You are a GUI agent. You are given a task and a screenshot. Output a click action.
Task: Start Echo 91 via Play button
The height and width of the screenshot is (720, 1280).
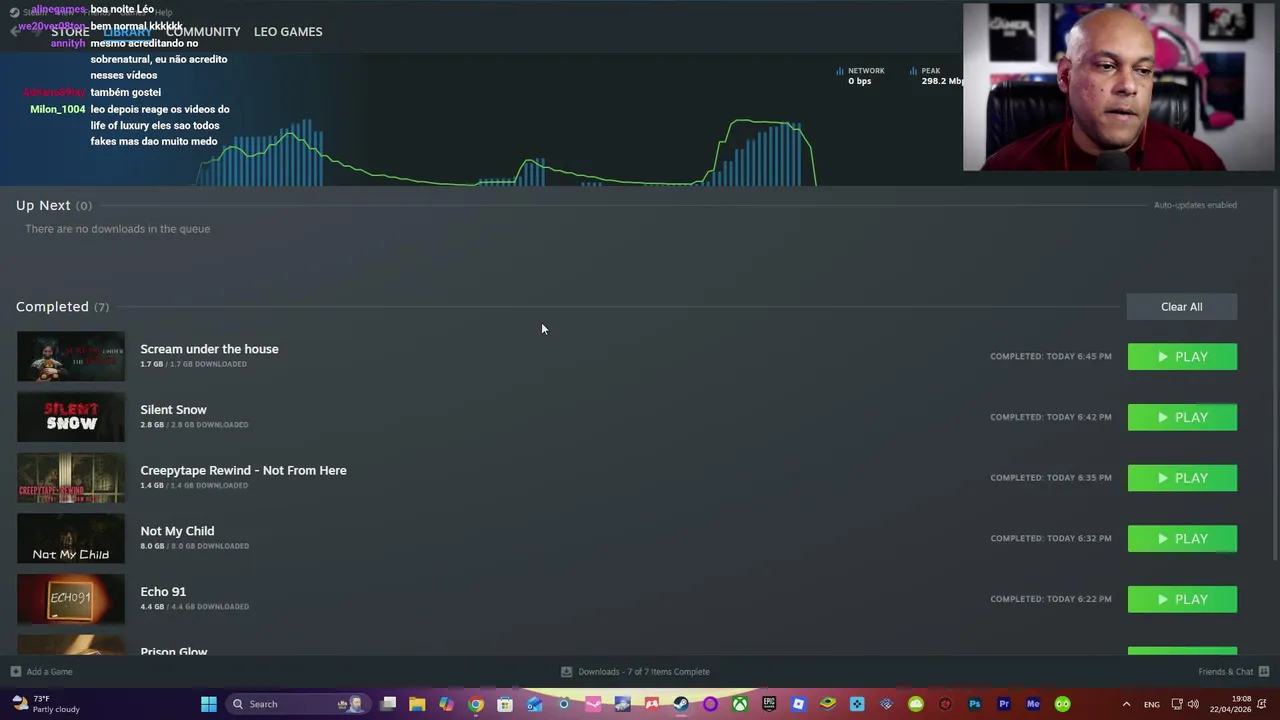pos(1182,599)
